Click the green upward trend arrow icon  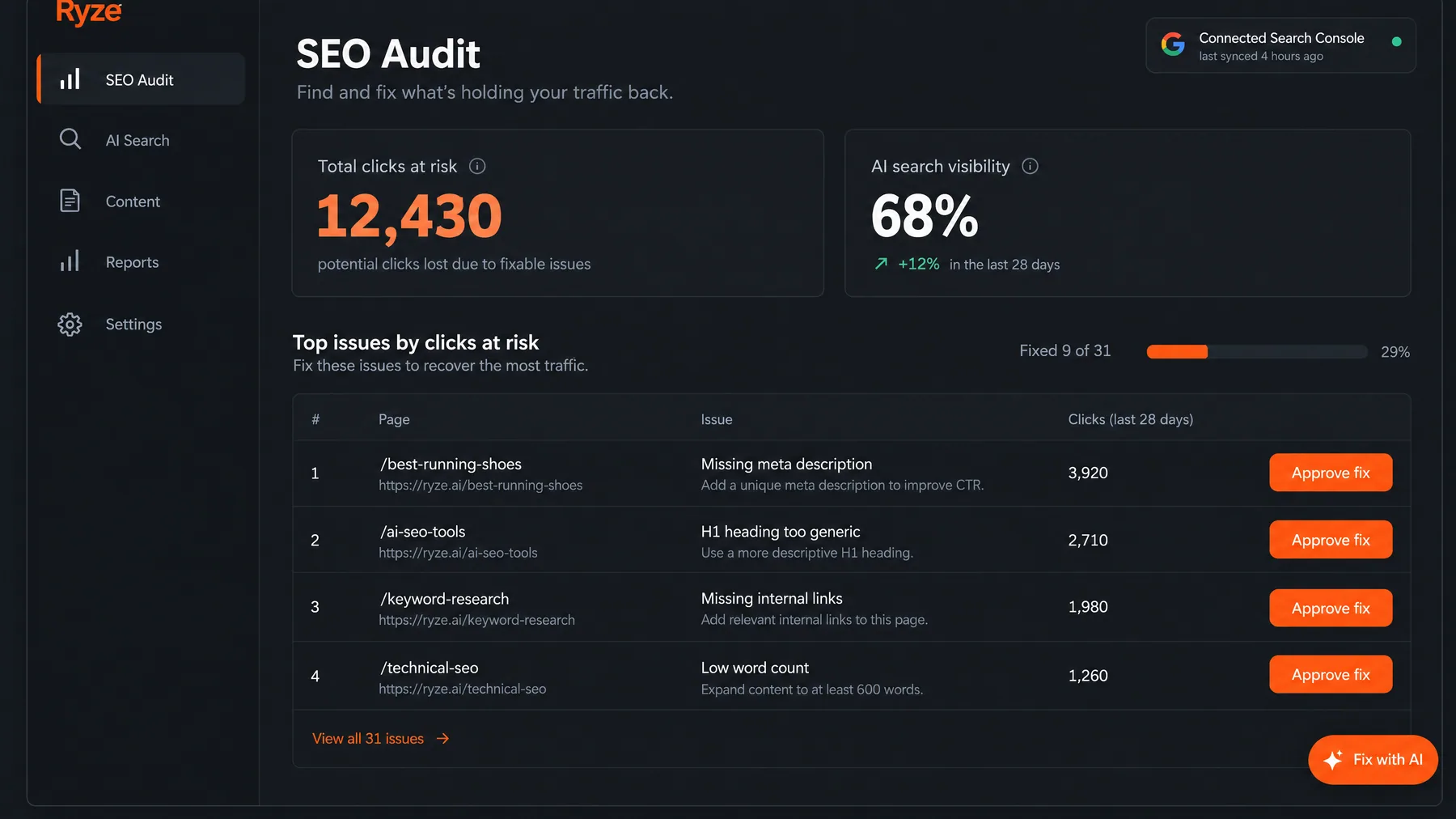(x=882, y=264)
